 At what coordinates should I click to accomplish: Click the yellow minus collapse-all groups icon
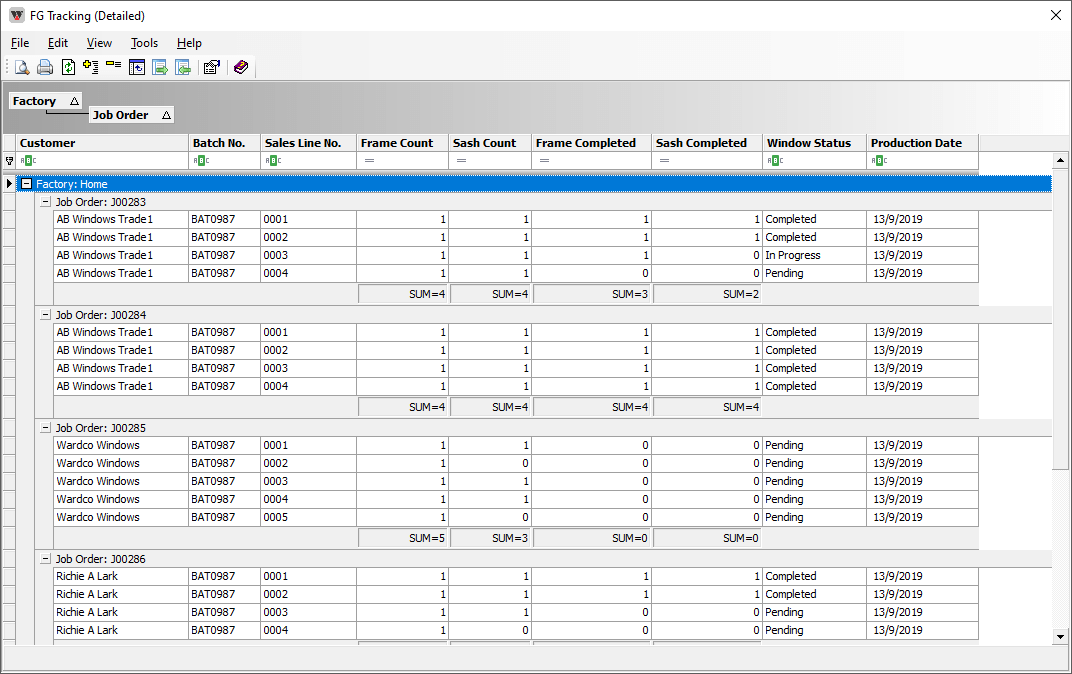113,66
